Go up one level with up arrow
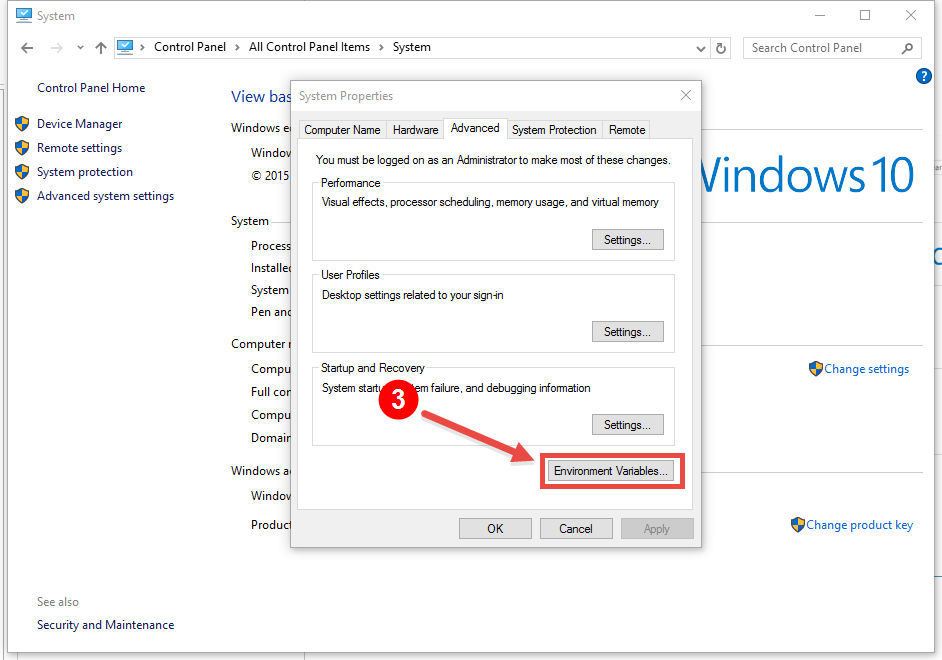Viewport: 942px width, 660px height. [x=101, y=48]
